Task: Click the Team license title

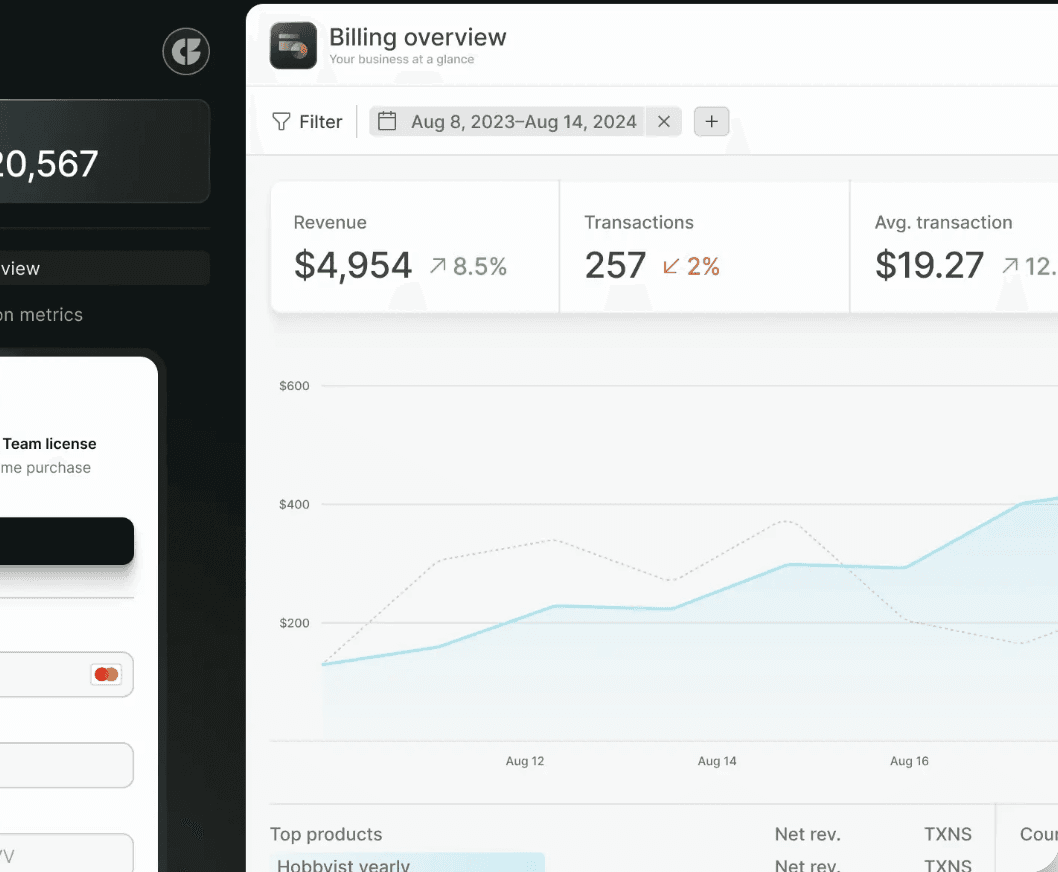Action: 49,443
